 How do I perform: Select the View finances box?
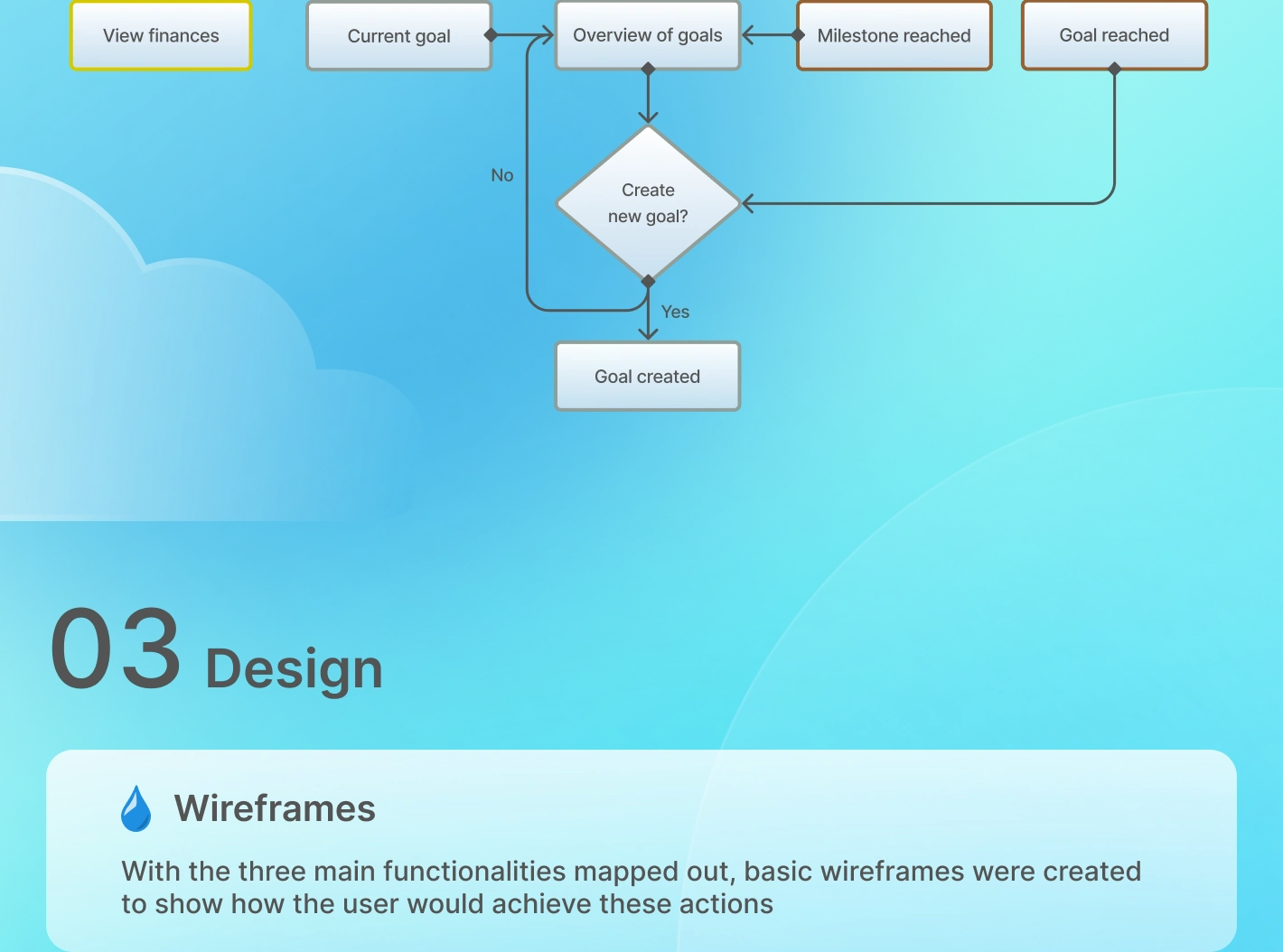tap(161, 35)
